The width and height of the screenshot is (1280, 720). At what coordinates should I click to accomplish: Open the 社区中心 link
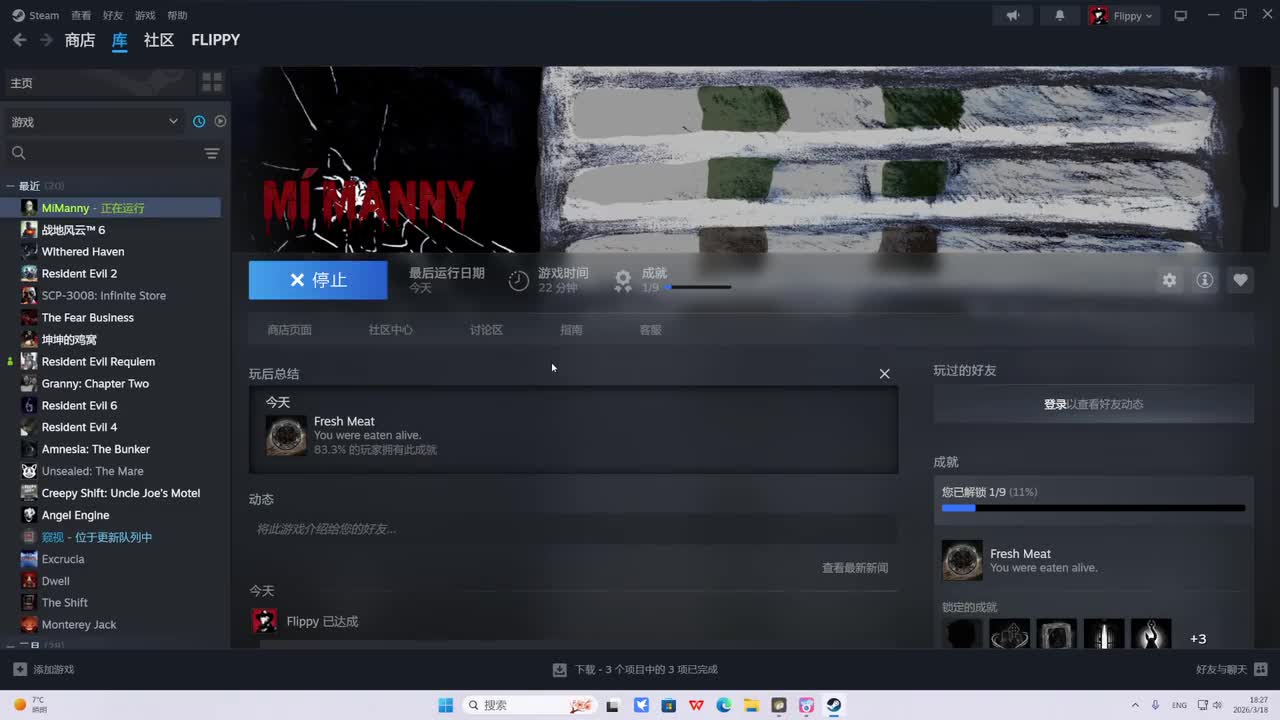click(x=390, y=329)
